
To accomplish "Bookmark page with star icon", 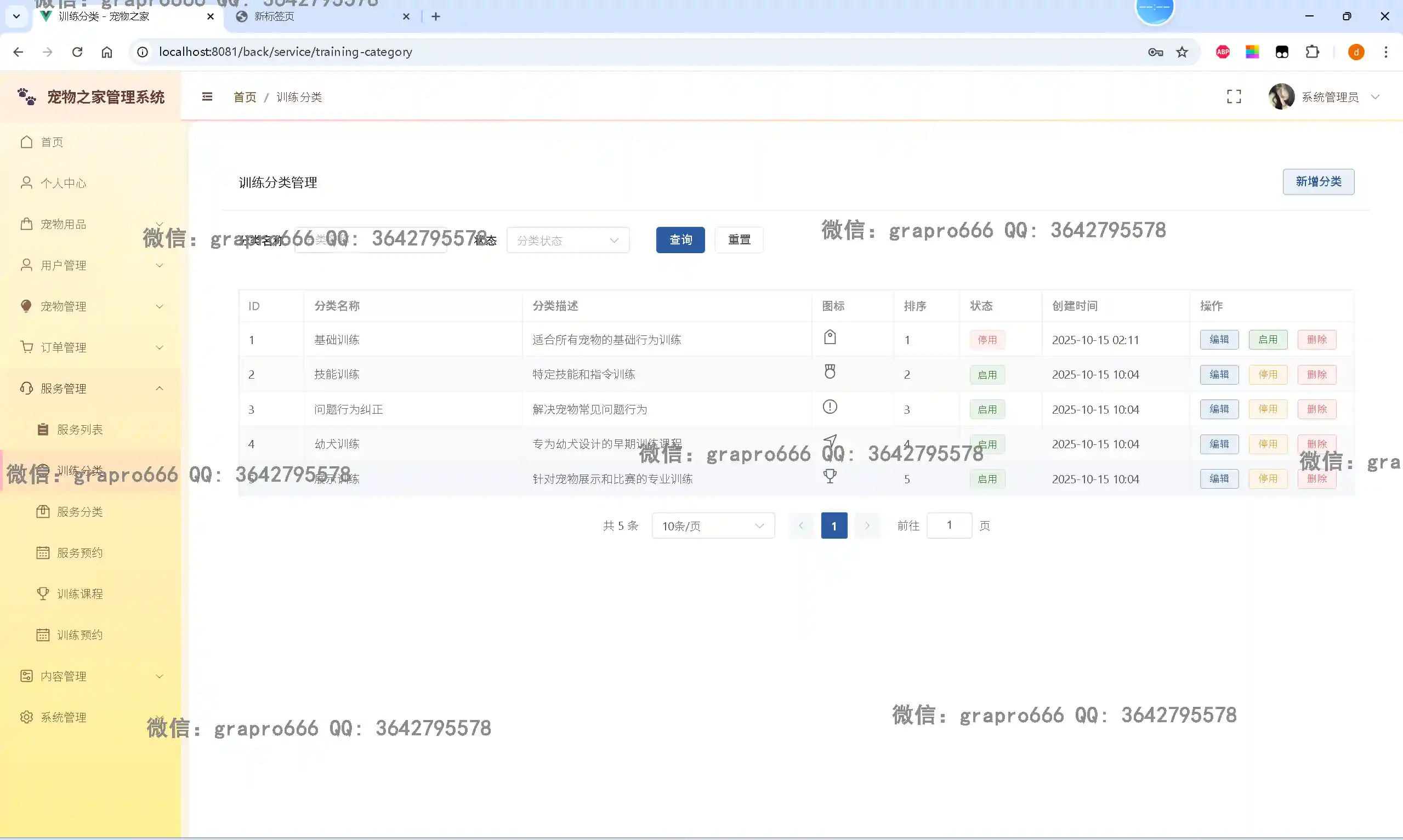I will (1182, 52).
